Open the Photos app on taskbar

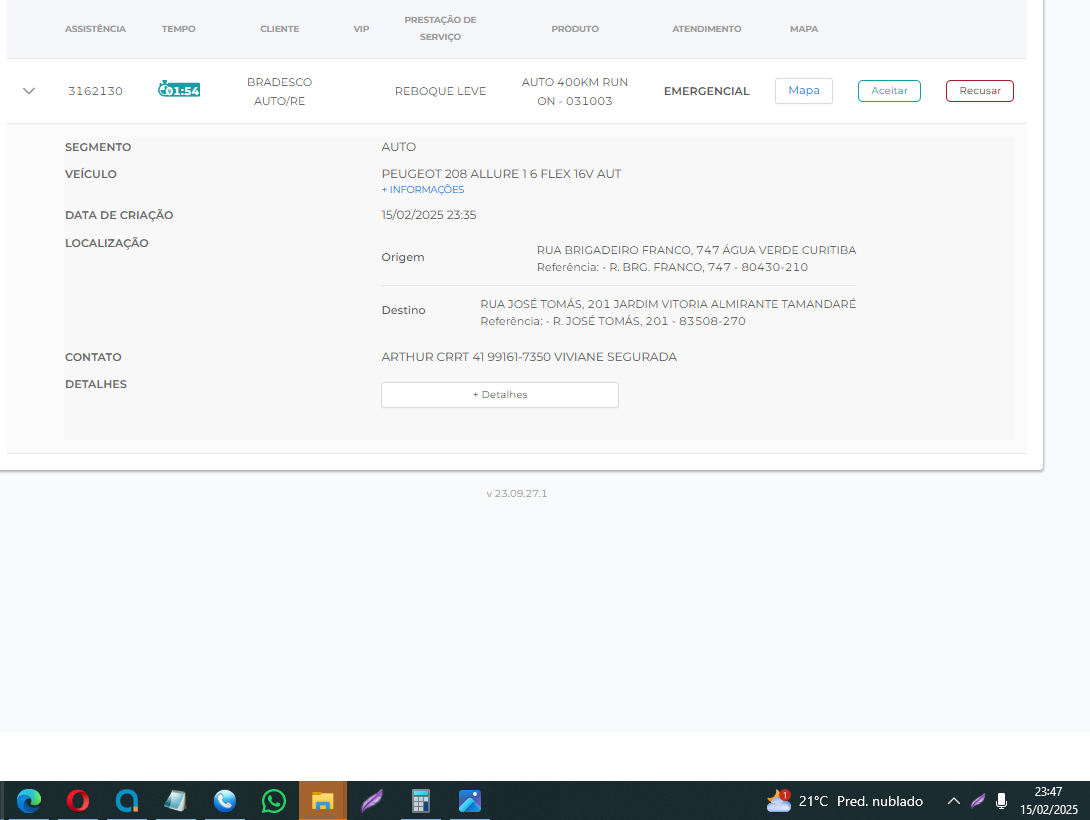pyautogui.click(x=470, y=801)
